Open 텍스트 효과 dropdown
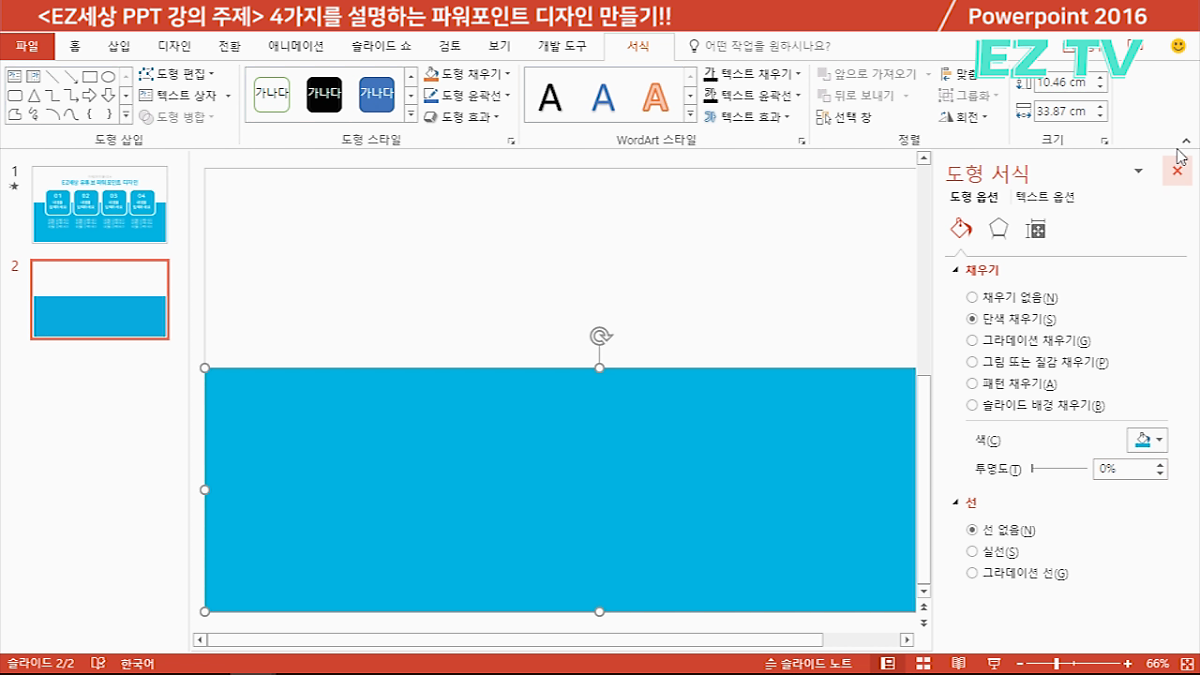 point(746,117)
